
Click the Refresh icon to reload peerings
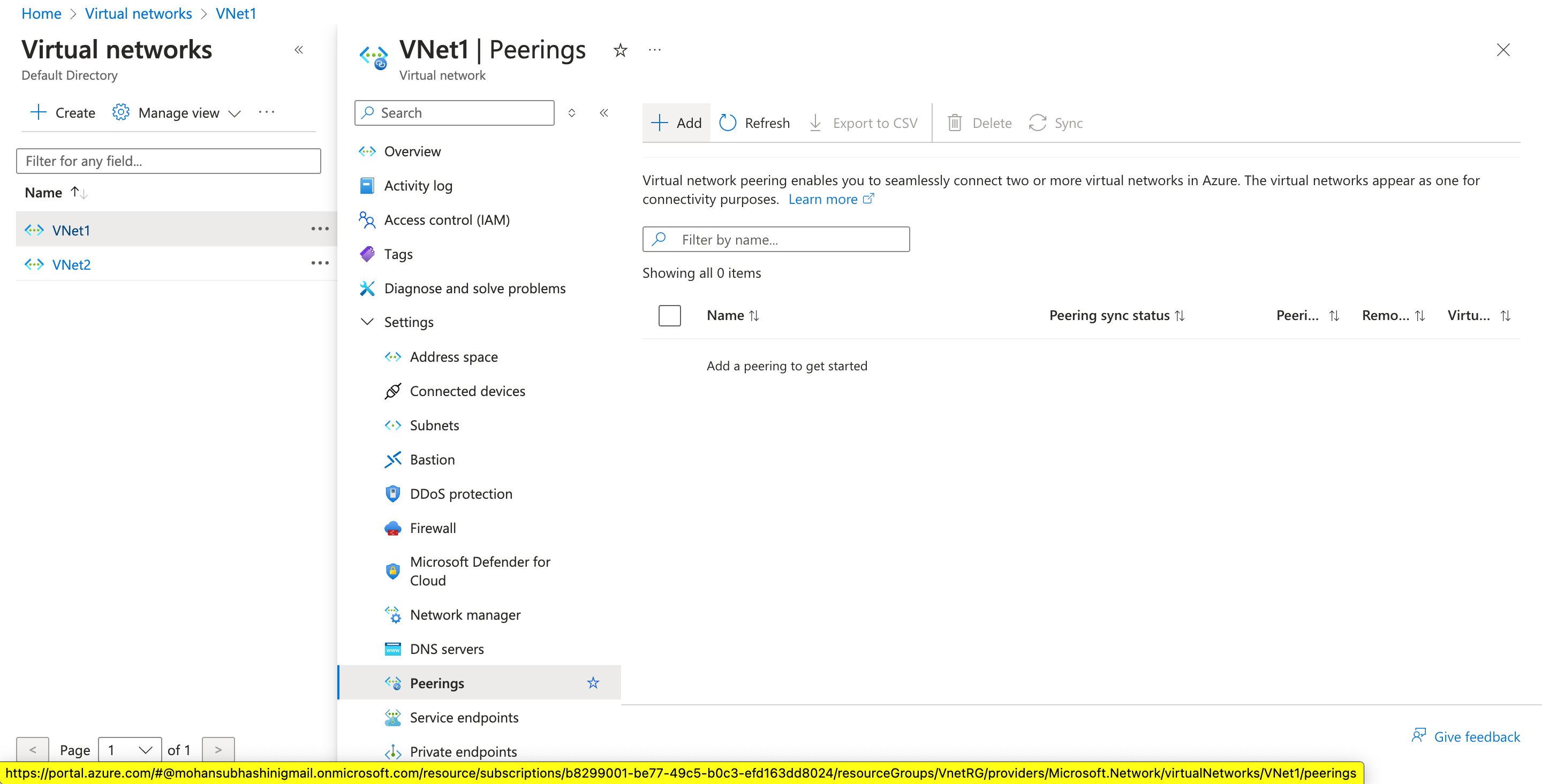click(728, 123)
